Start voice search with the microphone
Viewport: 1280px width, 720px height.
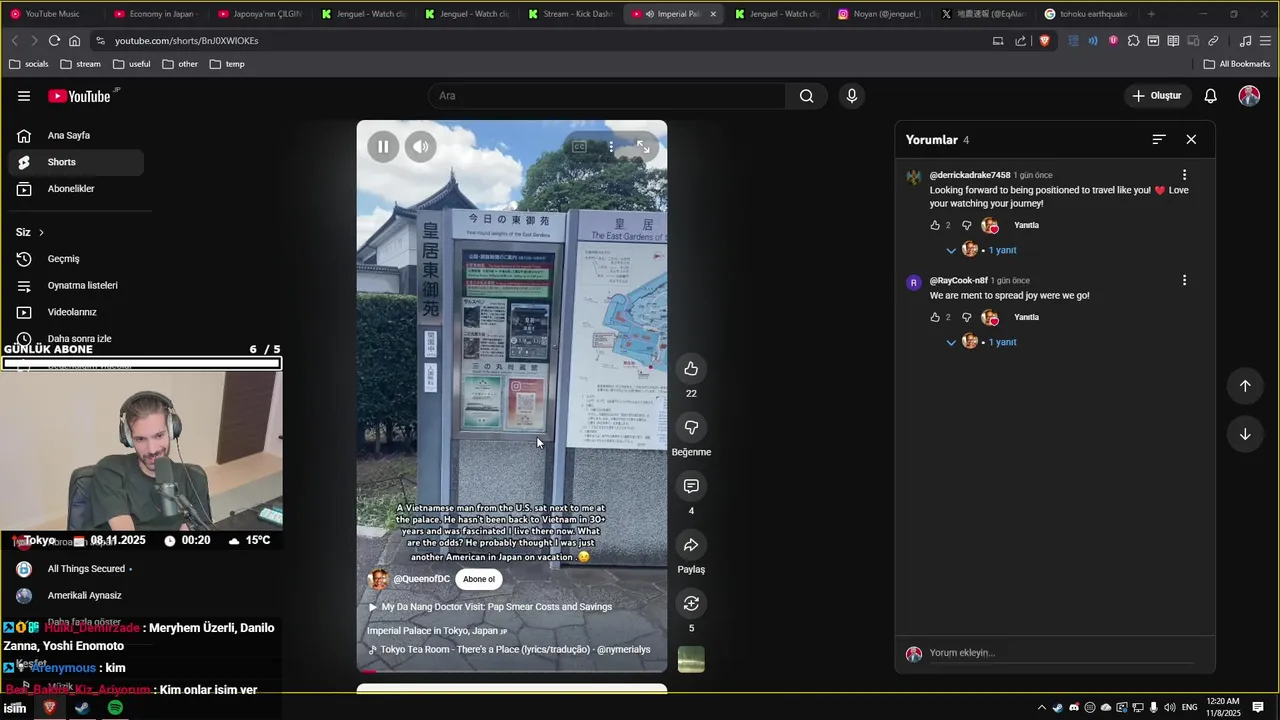point(852,96)
